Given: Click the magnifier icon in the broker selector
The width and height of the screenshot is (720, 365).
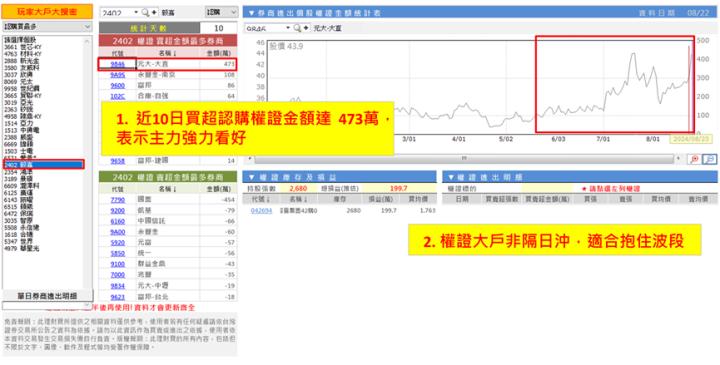Looking at the screenshot, I should 297,28.
